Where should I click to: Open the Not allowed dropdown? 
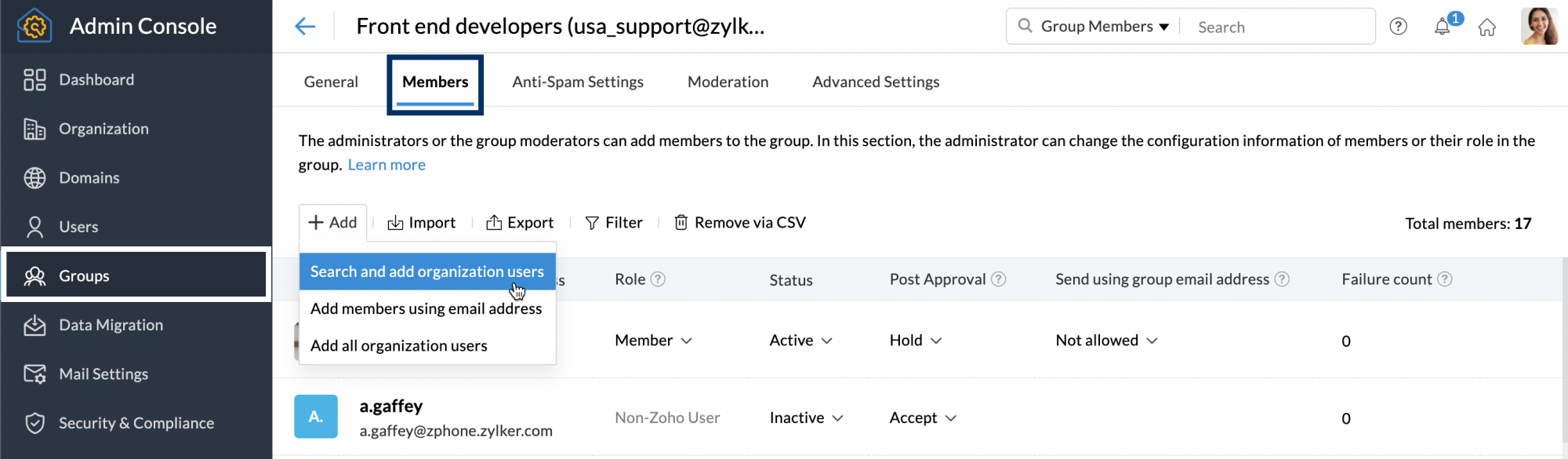1106,341
